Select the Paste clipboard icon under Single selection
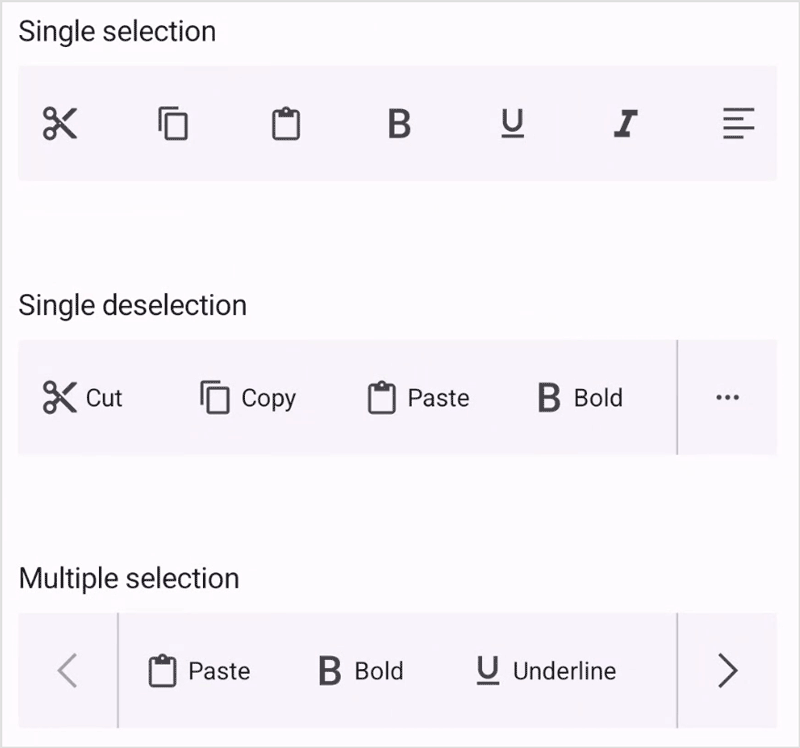 (285, 124)
